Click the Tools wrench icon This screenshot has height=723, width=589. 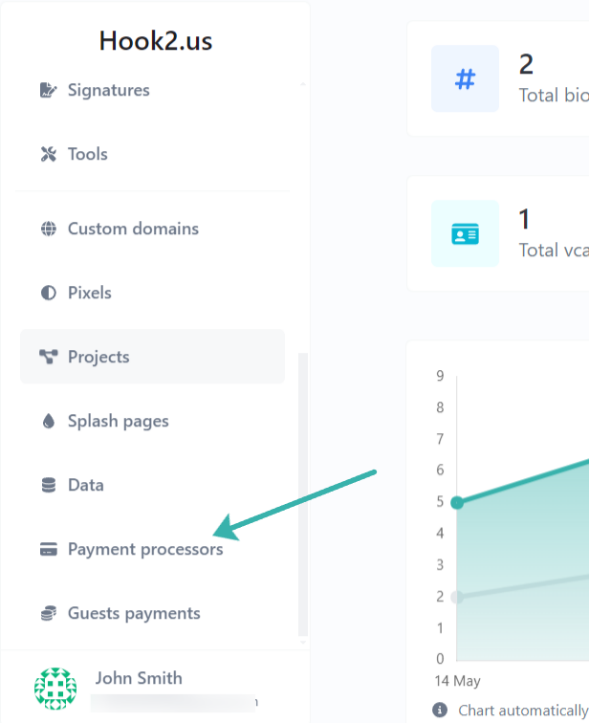coord(48,154)
